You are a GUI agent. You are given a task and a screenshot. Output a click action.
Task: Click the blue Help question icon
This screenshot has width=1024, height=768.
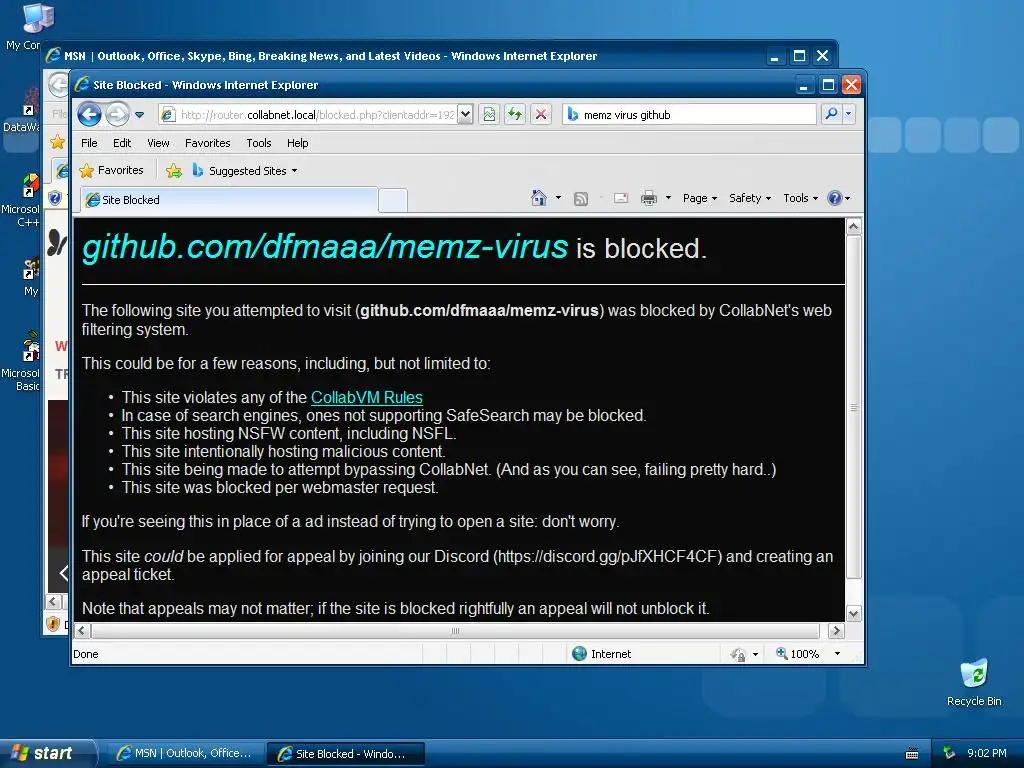[x=835, y=198]
